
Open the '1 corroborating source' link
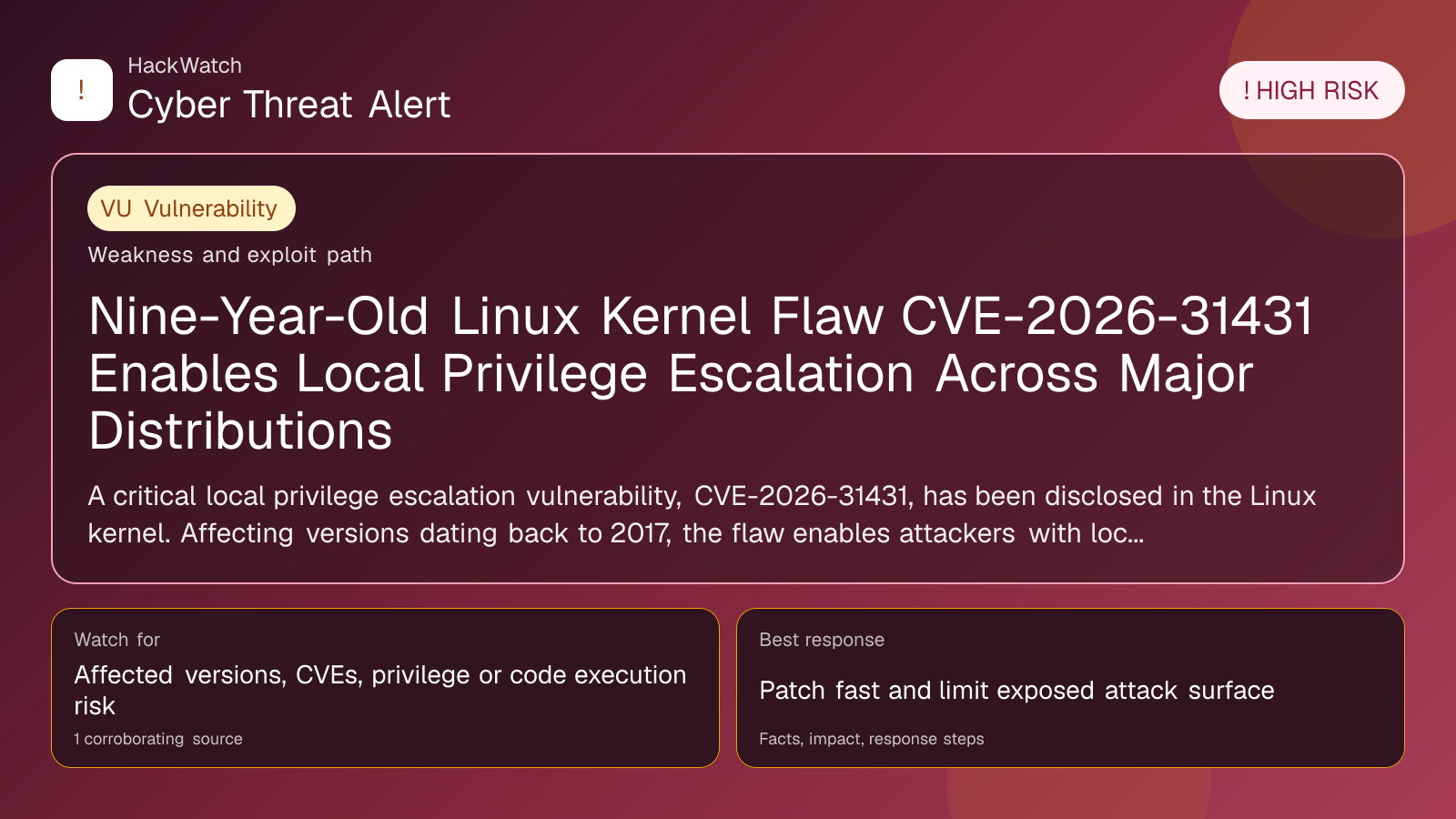click(158, 739)
